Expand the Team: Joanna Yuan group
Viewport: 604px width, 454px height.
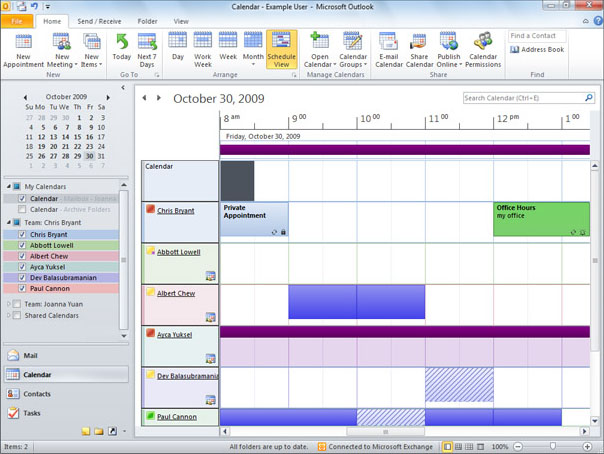pos(9,304)
